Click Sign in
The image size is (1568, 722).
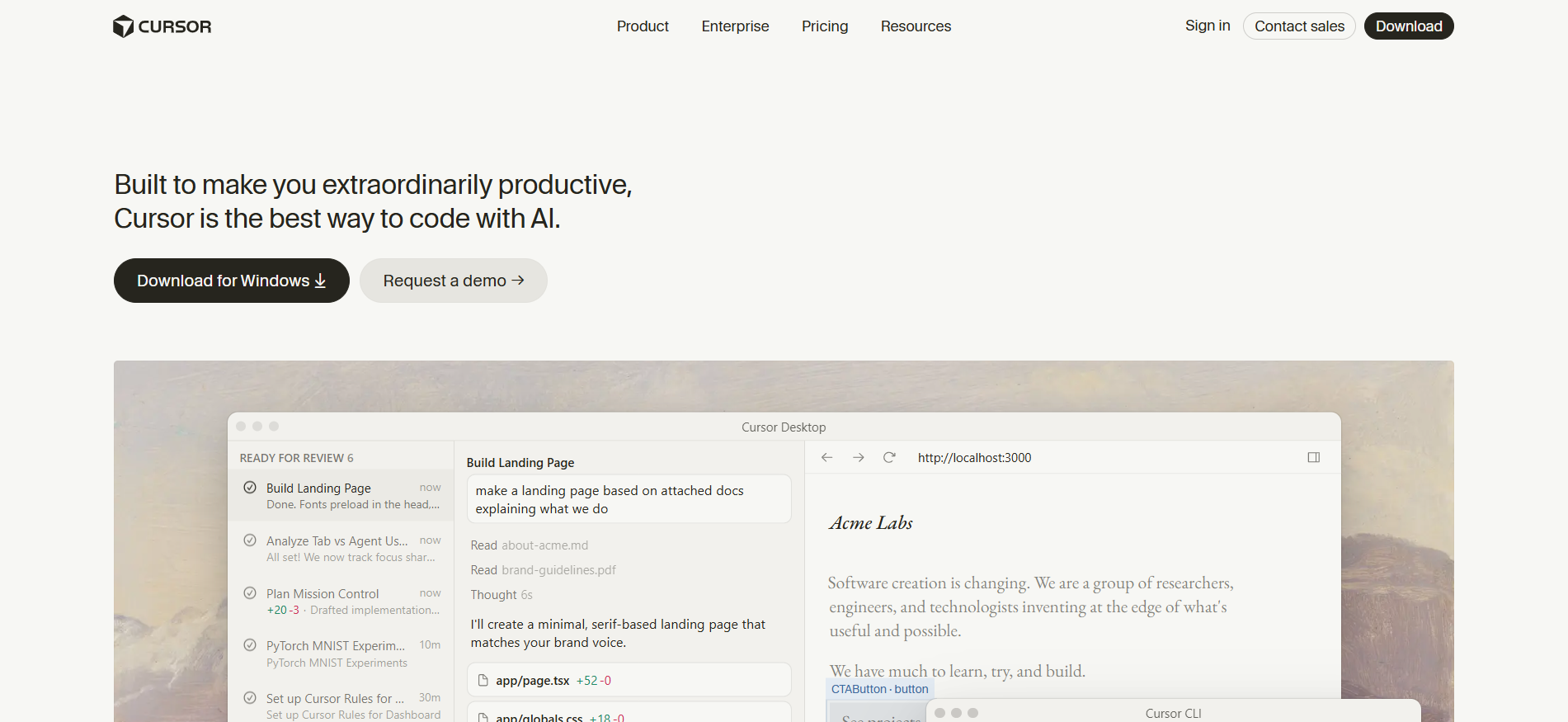pos(1208,26)
